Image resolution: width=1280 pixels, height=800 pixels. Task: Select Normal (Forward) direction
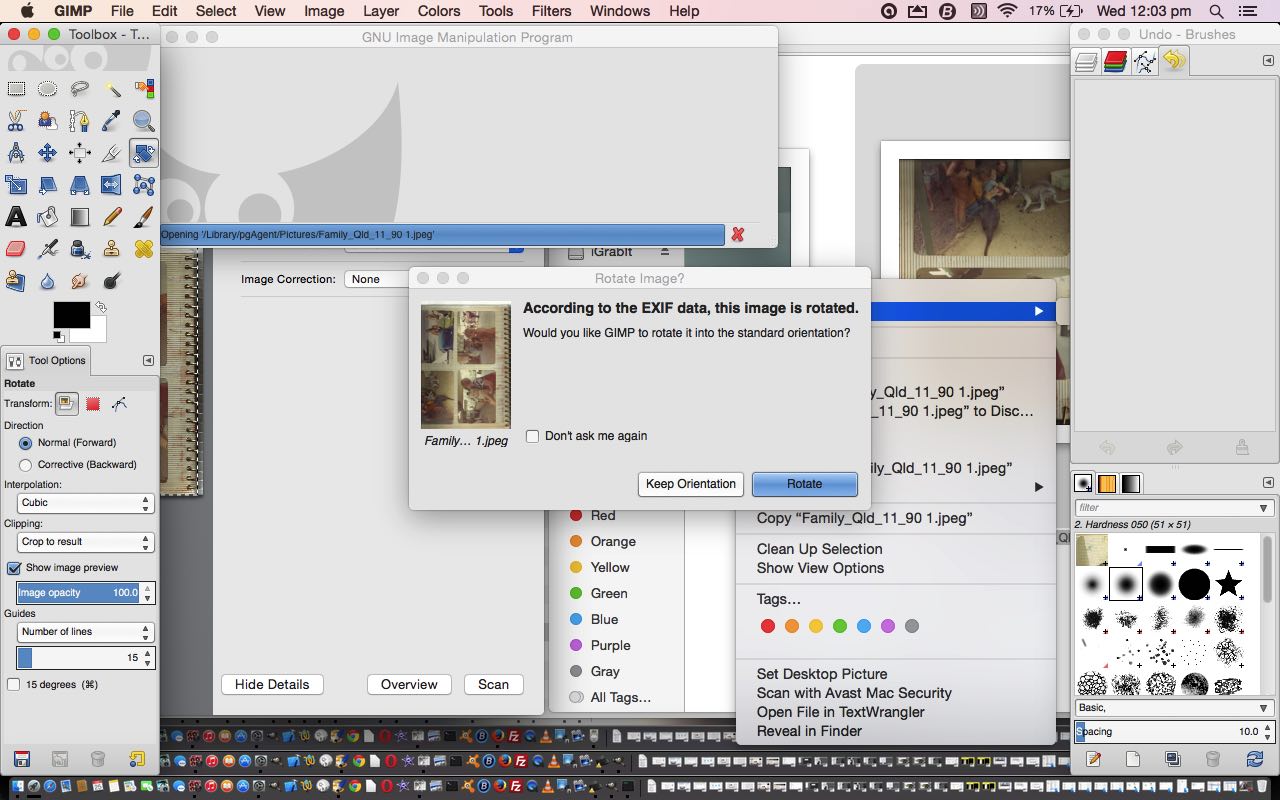[x=26, y=442]
